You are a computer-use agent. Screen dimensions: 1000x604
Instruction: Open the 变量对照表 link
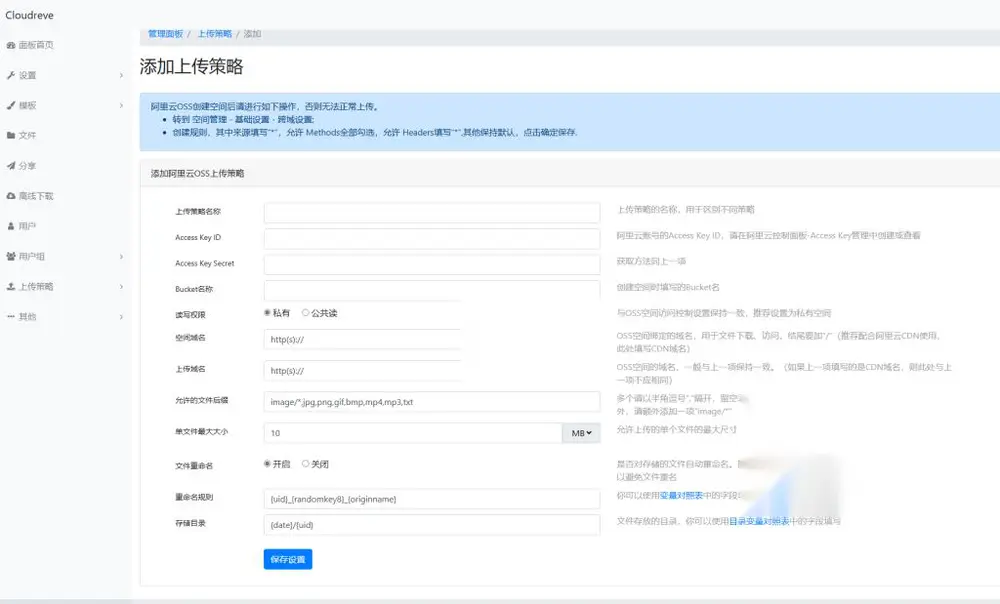[681, 496]
